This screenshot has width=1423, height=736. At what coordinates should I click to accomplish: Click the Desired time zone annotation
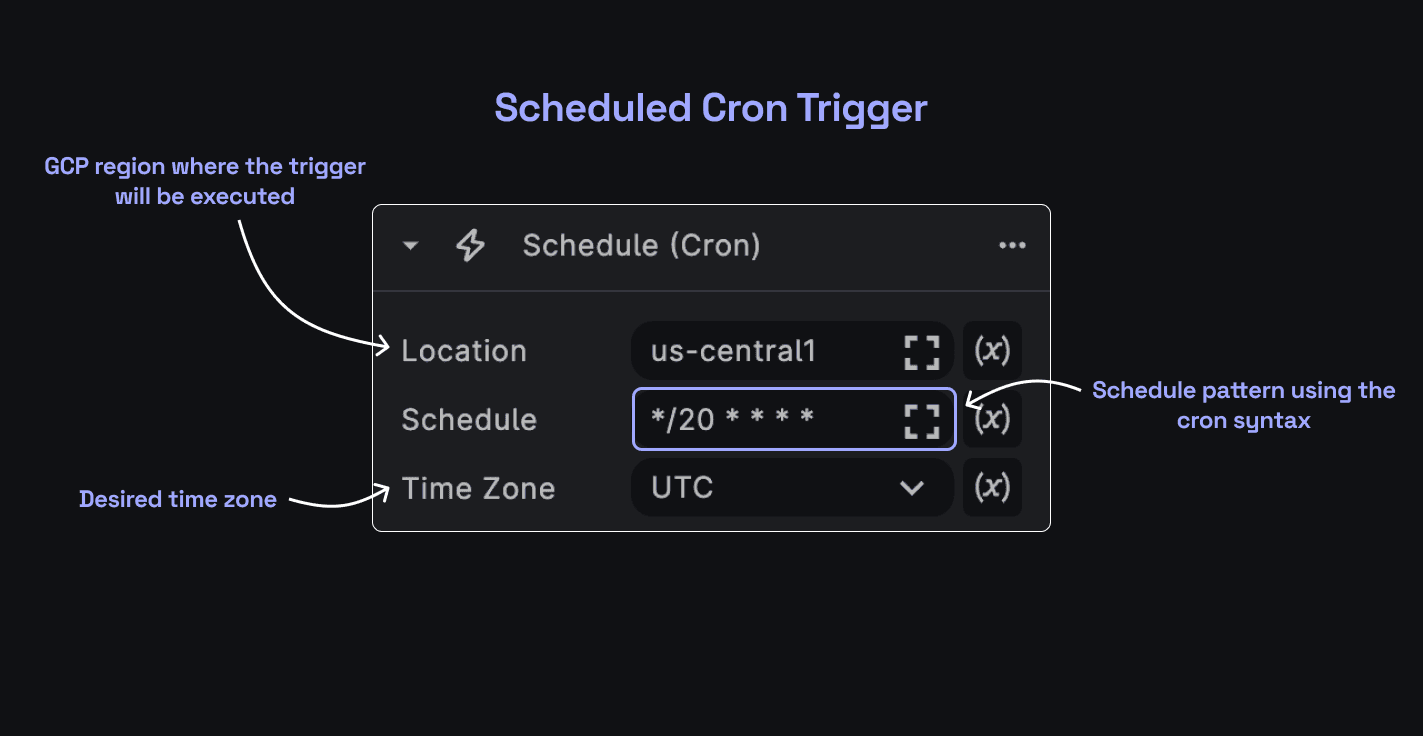[x=178, y=499]
